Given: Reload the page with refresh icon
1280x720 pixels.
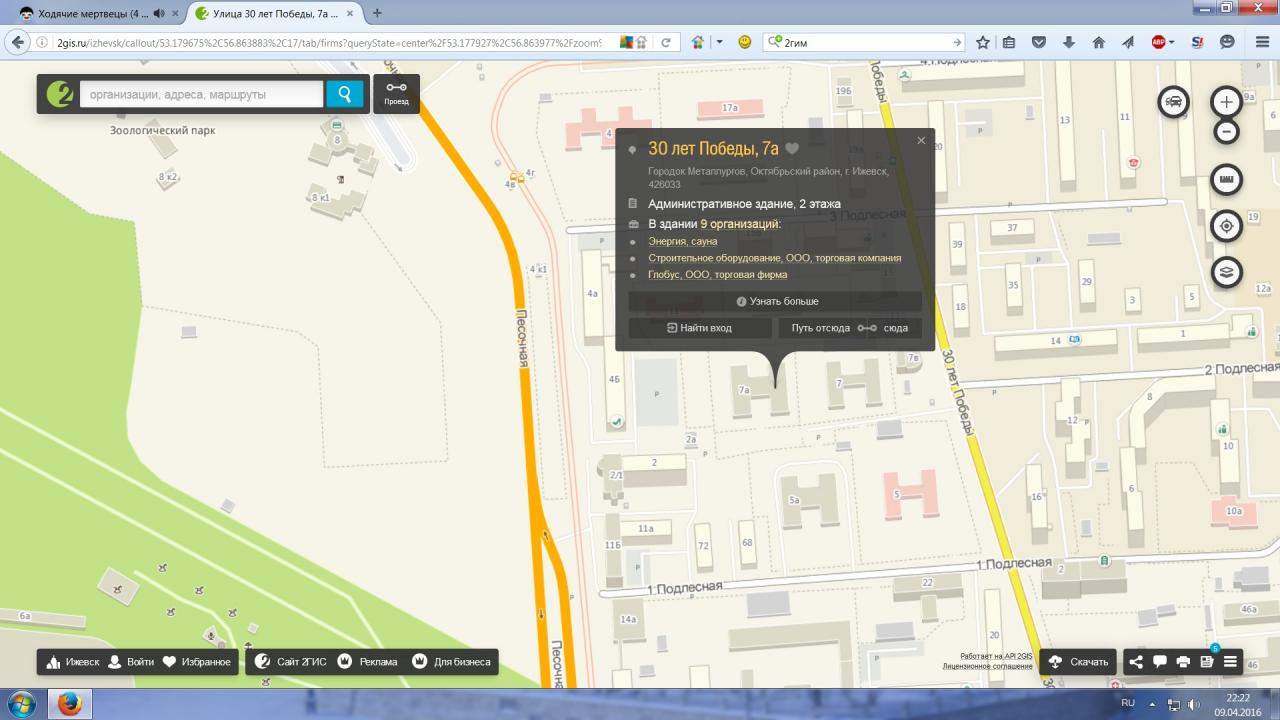Looking at the screenshot, I should coord(665,42).
